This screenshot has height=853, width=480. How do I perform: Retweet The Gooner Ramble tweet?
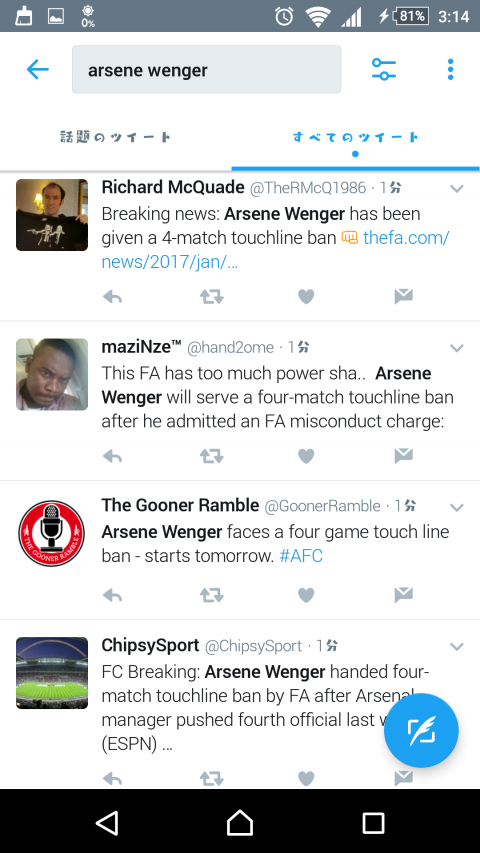point(211,595)
